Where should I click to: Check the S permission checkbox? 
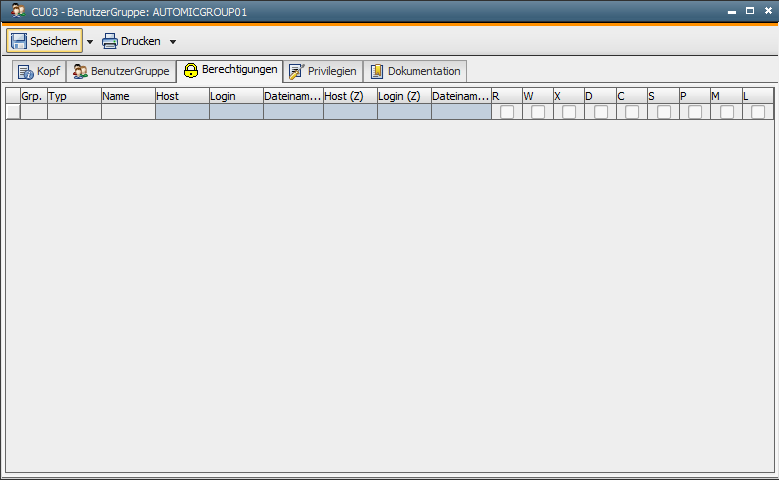tap(664, 112)
